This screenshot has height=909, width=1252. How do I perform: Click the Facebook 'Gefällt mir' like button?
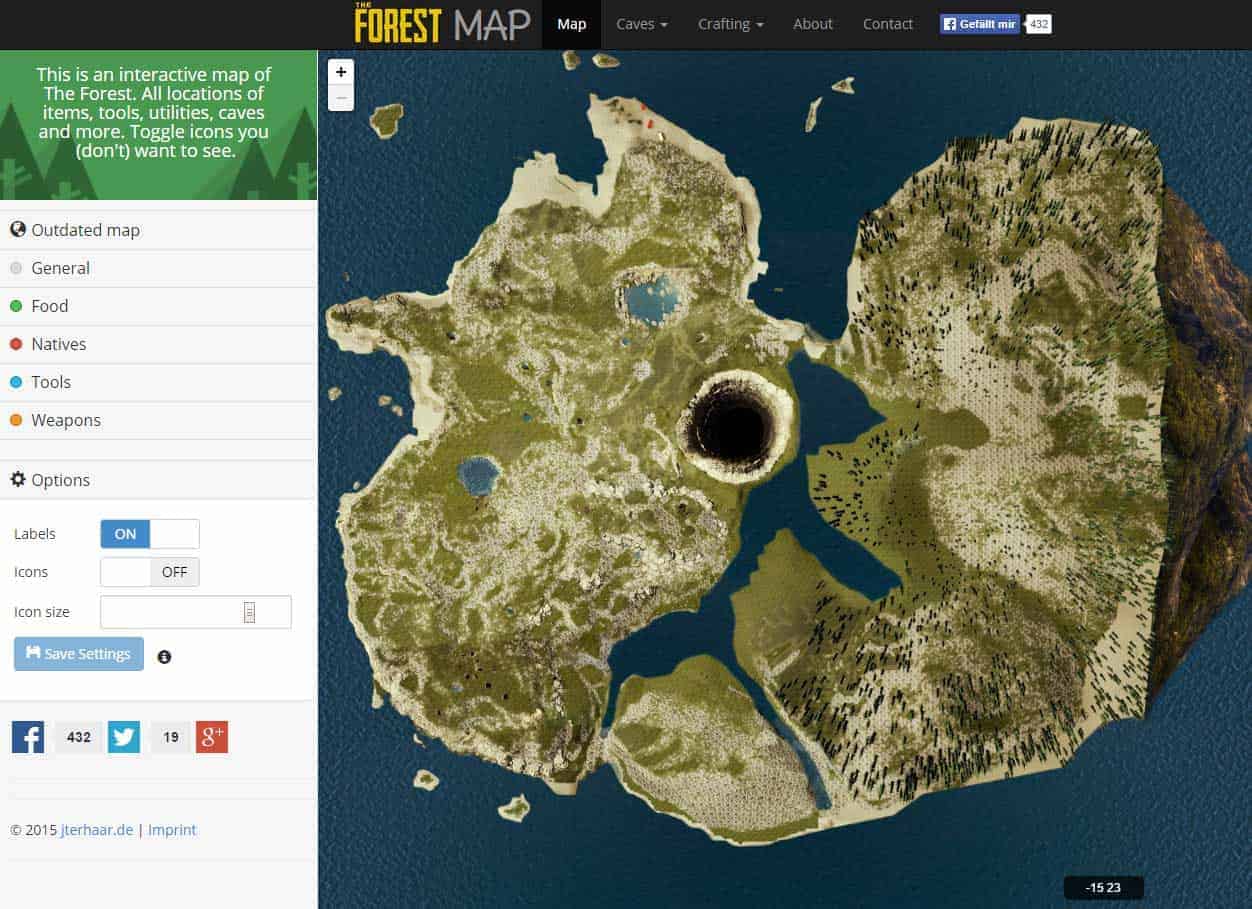click(x=979, y=24)
